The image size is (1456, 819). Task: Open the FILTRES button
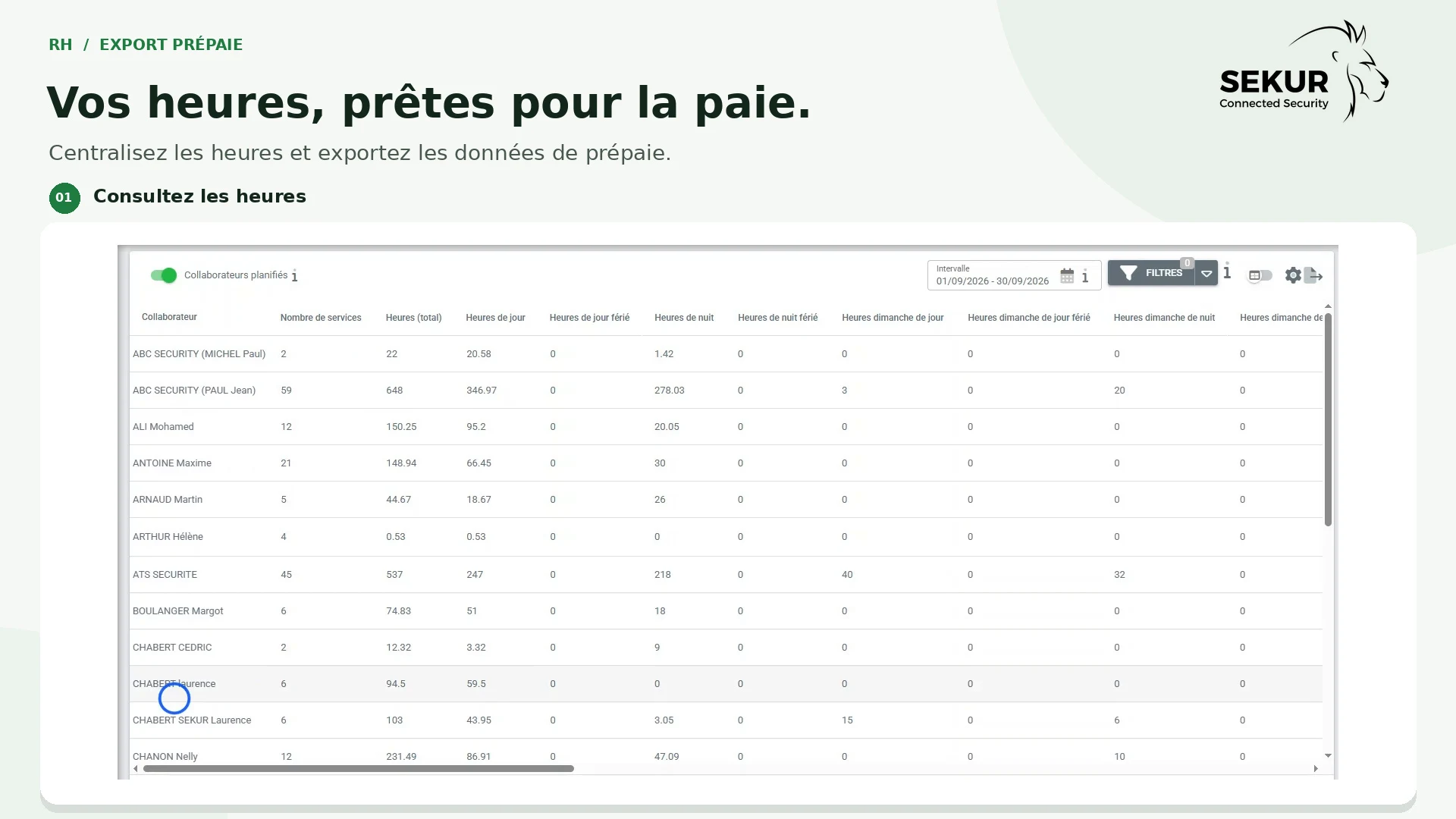pos(1151,273)
